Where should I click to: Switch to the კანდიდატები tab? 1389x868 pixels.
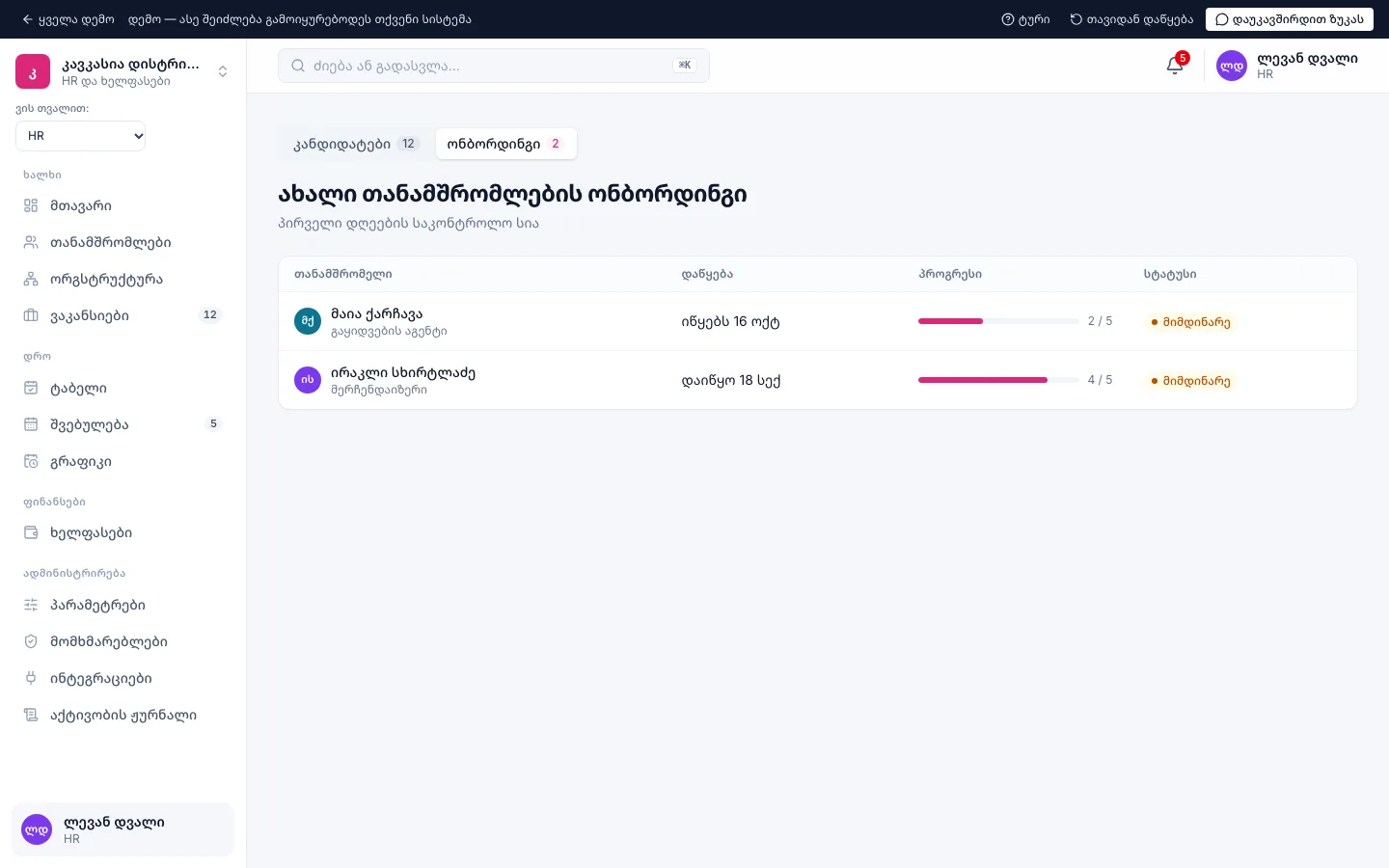(356, 144)
